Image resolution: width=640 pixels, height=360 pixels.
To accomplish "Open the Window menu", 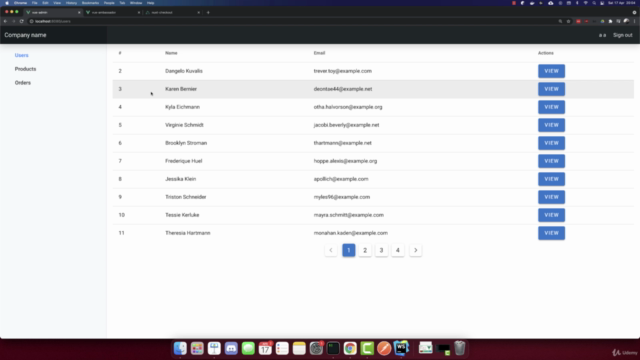I will 136,3.
